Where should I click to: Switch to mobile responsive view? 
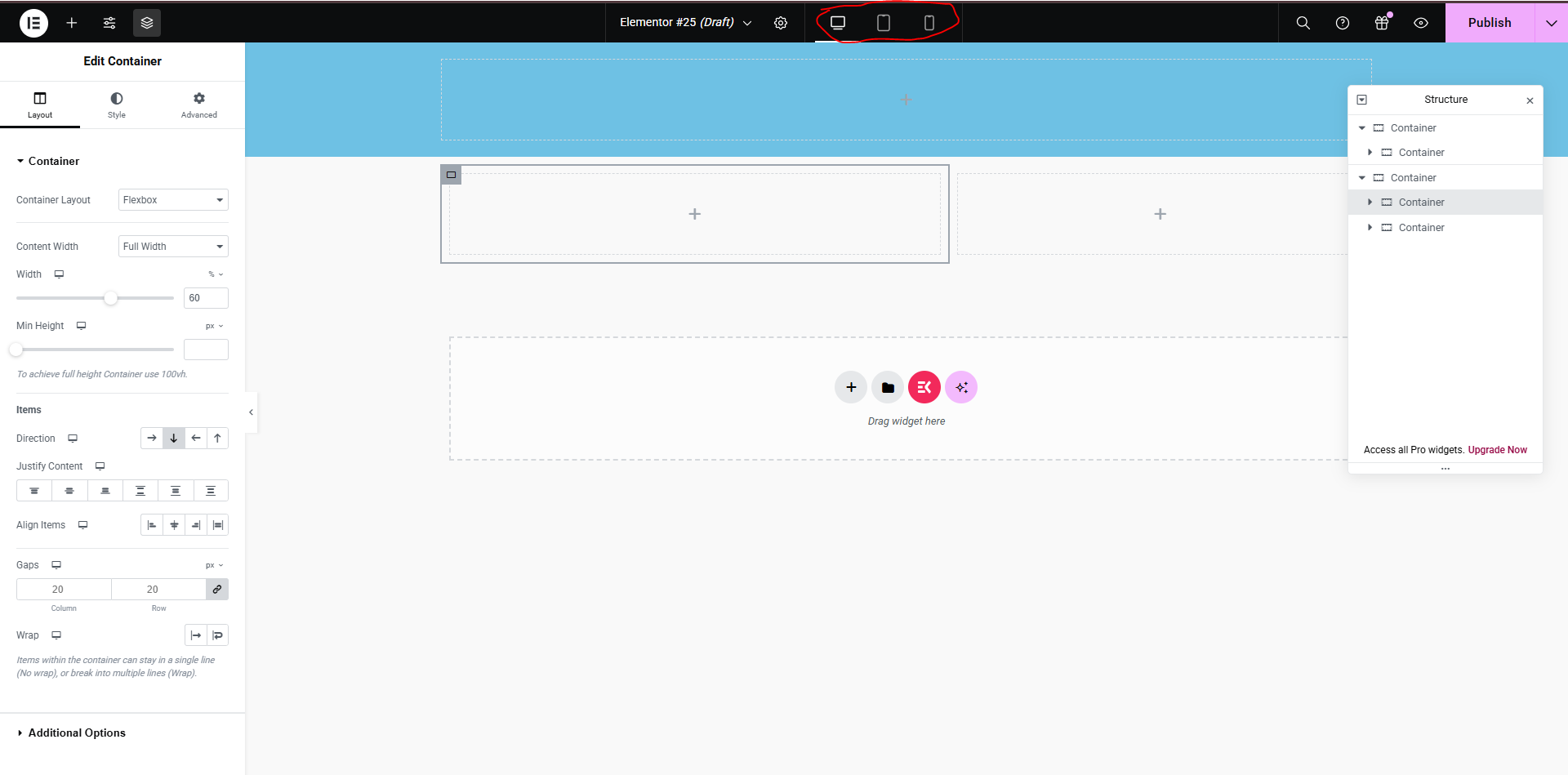929,23
